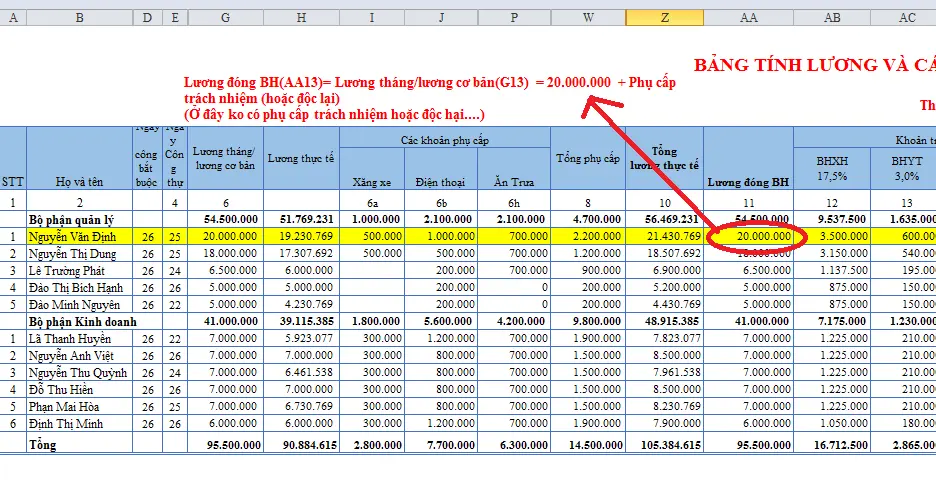
Task: Click the name cell Nguyễn Thị Dung
Action: (79, 254)
